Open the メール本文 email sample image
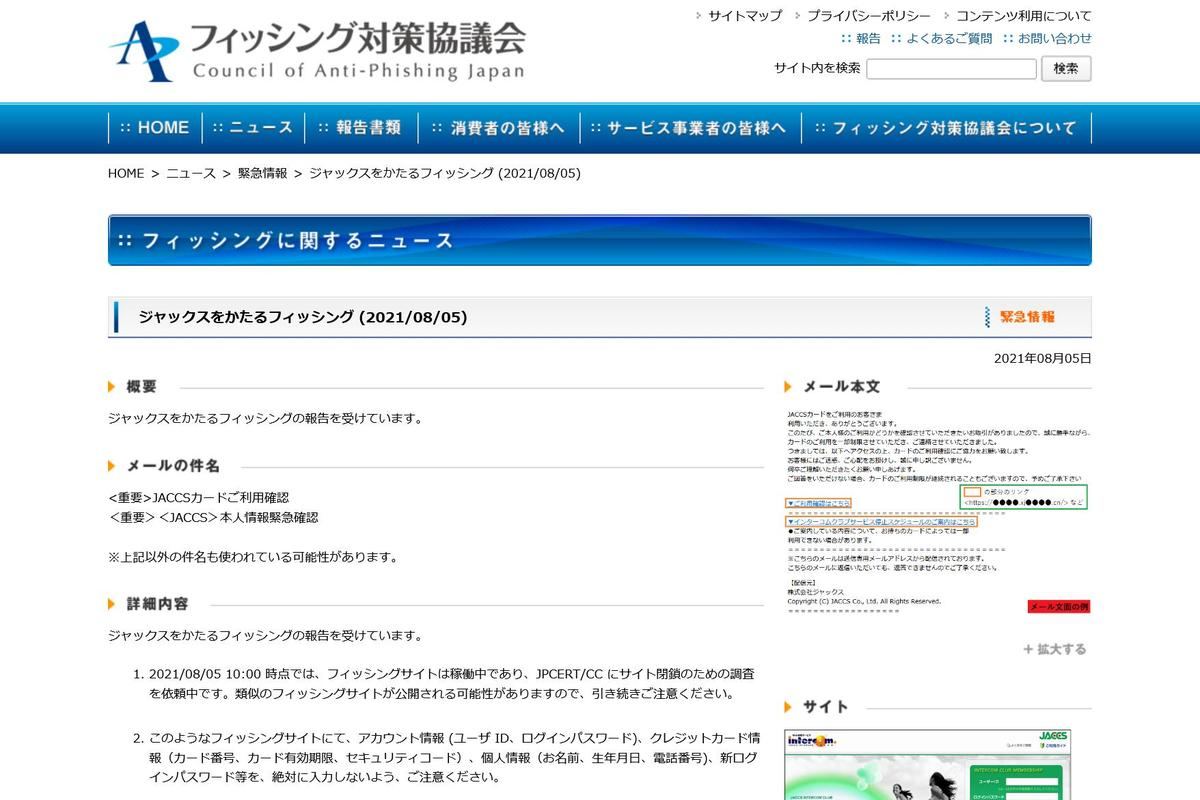This screenshot has height=800, width=1200. (x=938, y=511)
